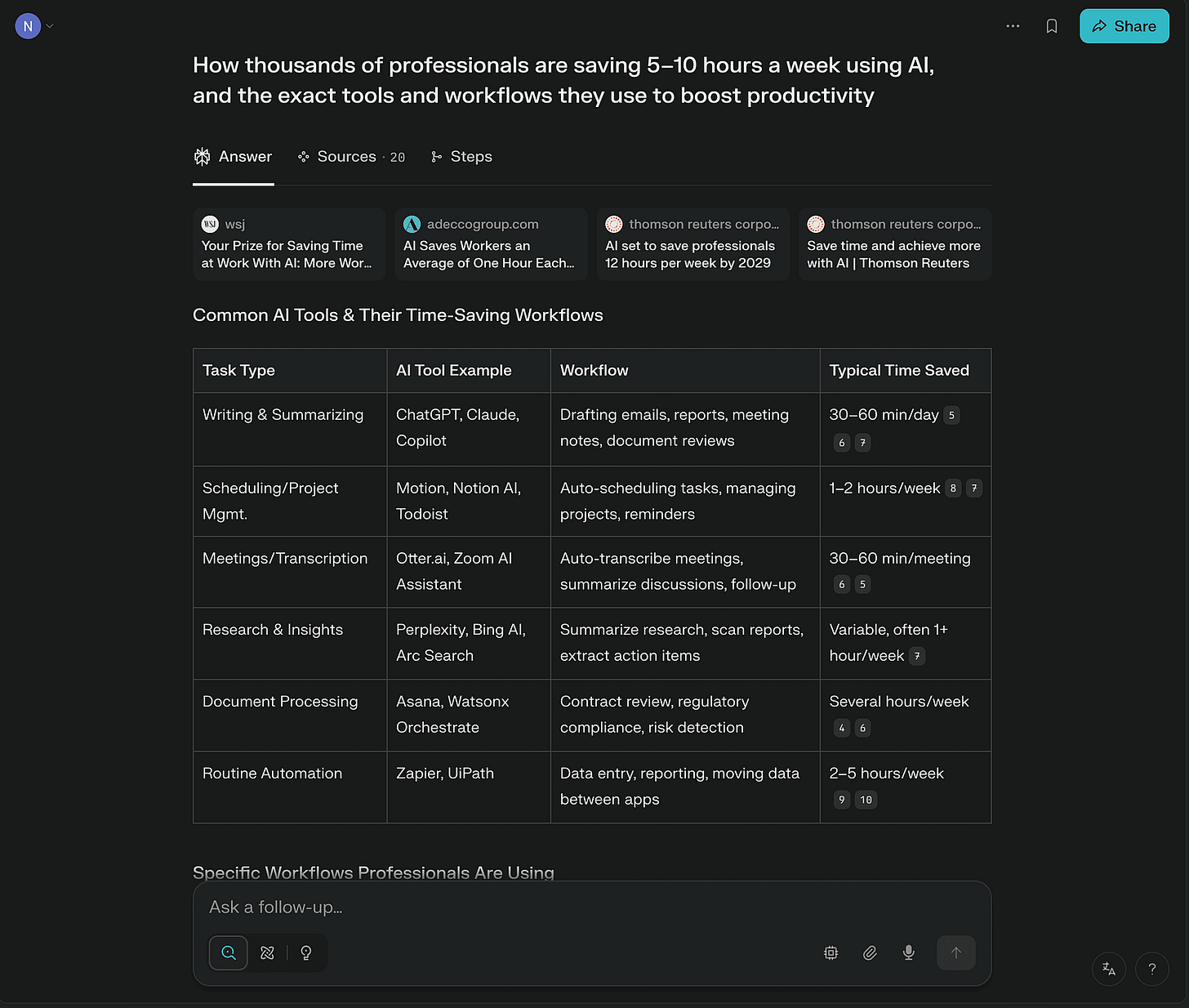Switch to the Answer tab
The width and height of the screenshot is (1189, 1008).
(x=234, y=157)
